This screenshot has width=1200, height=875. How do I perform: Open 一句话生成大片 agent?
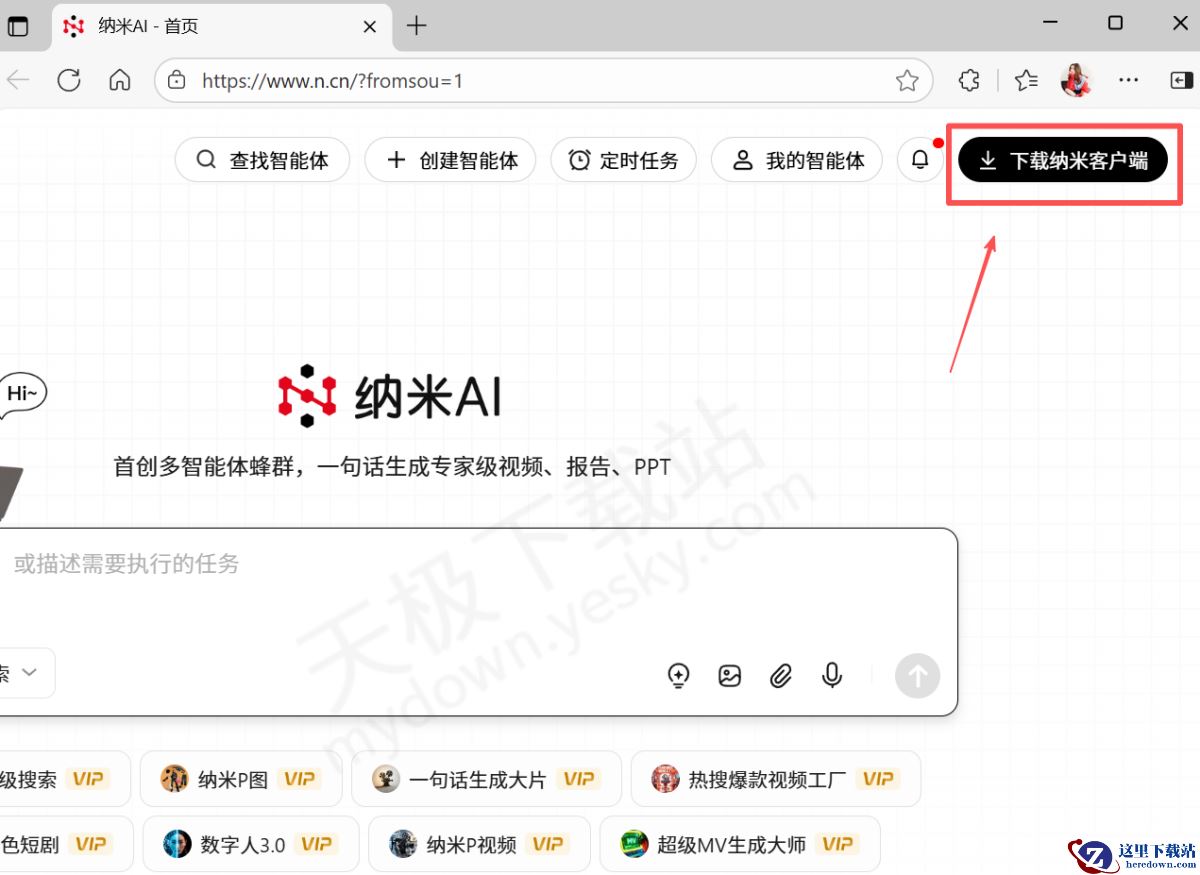tap(486, 779)
